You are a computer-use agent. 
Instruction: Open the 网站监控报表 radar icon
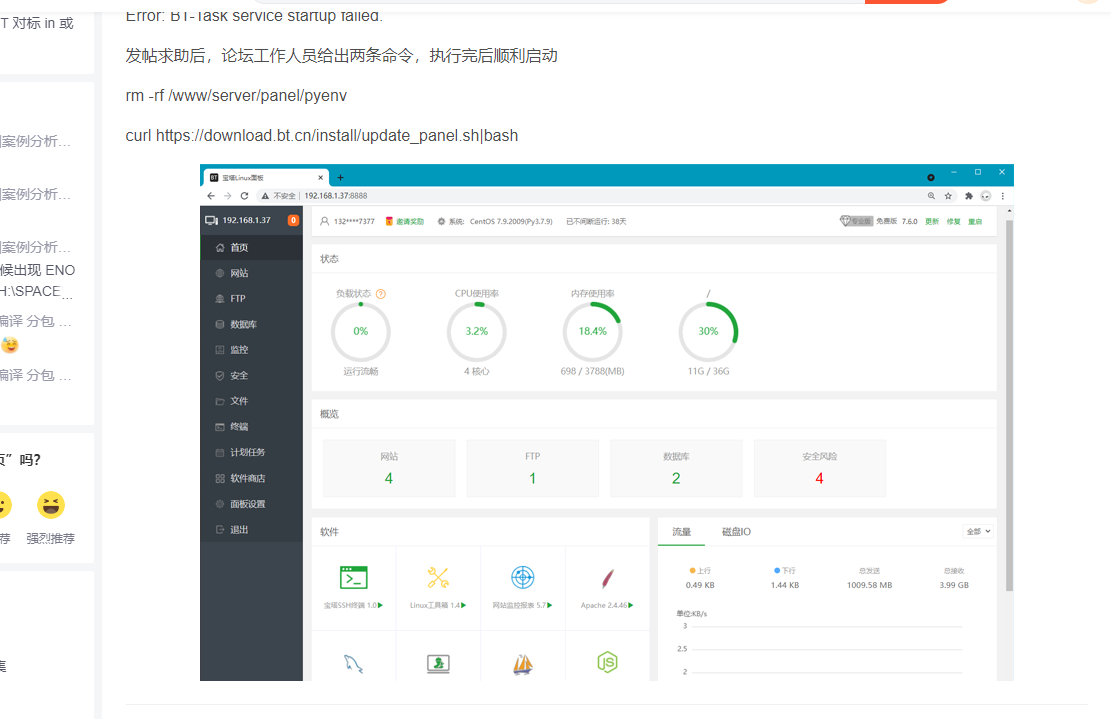(523, 577)
